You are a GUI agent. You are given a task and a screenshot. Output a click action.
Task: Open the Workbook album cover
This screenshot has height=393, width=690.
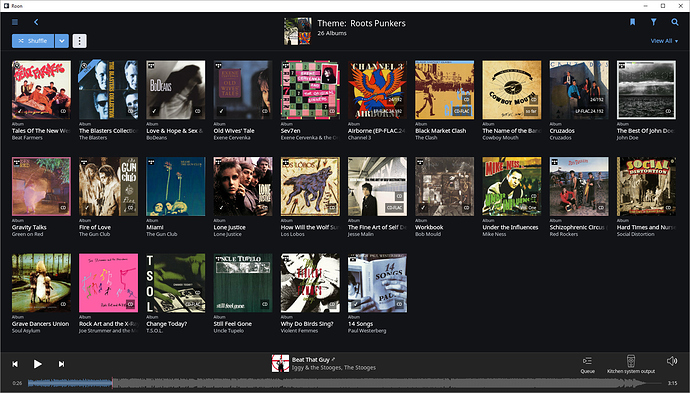point(444,186)
